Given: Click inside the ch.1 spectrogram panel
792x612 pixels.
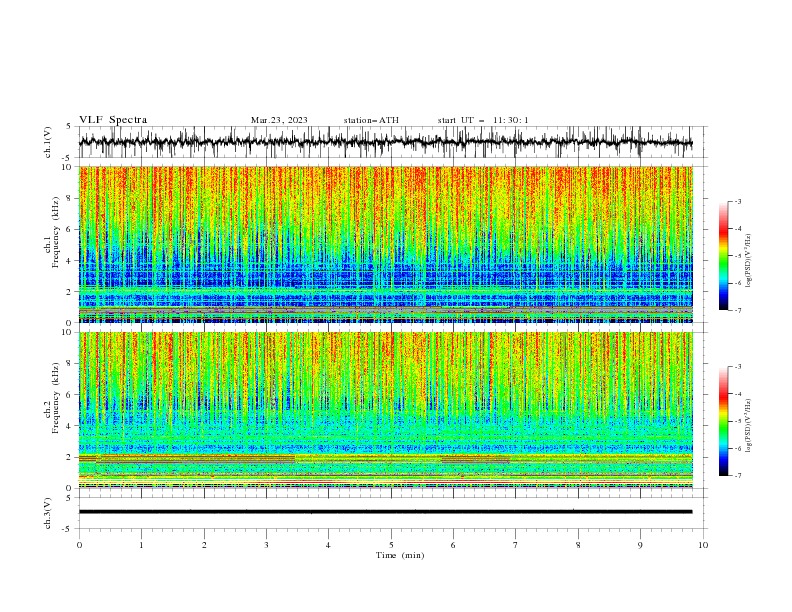Looking at the screenshot, I should tap(386, 244).
